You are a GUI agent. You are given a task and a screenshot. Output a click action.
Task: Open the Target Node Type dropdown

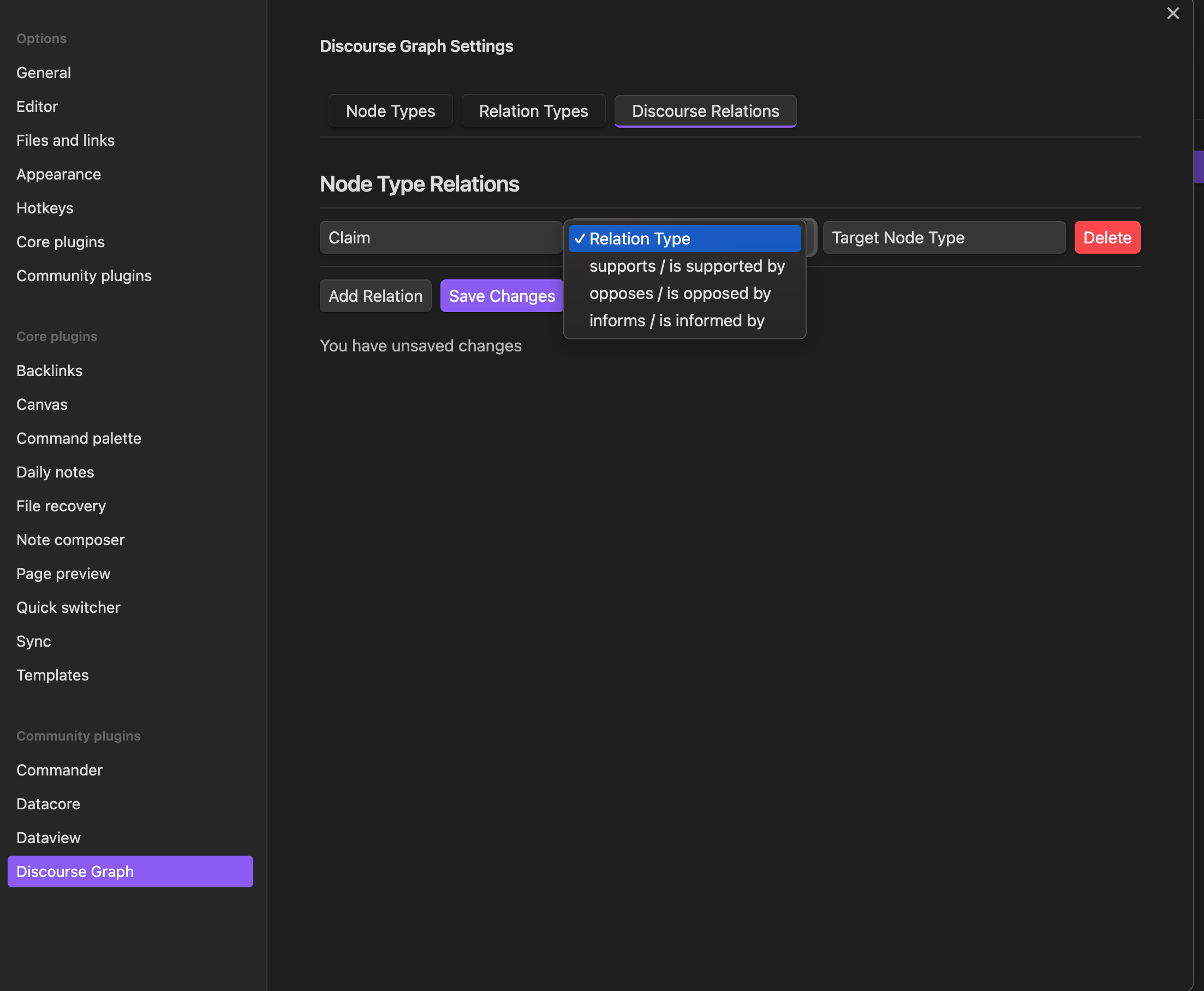click(943, 237)
